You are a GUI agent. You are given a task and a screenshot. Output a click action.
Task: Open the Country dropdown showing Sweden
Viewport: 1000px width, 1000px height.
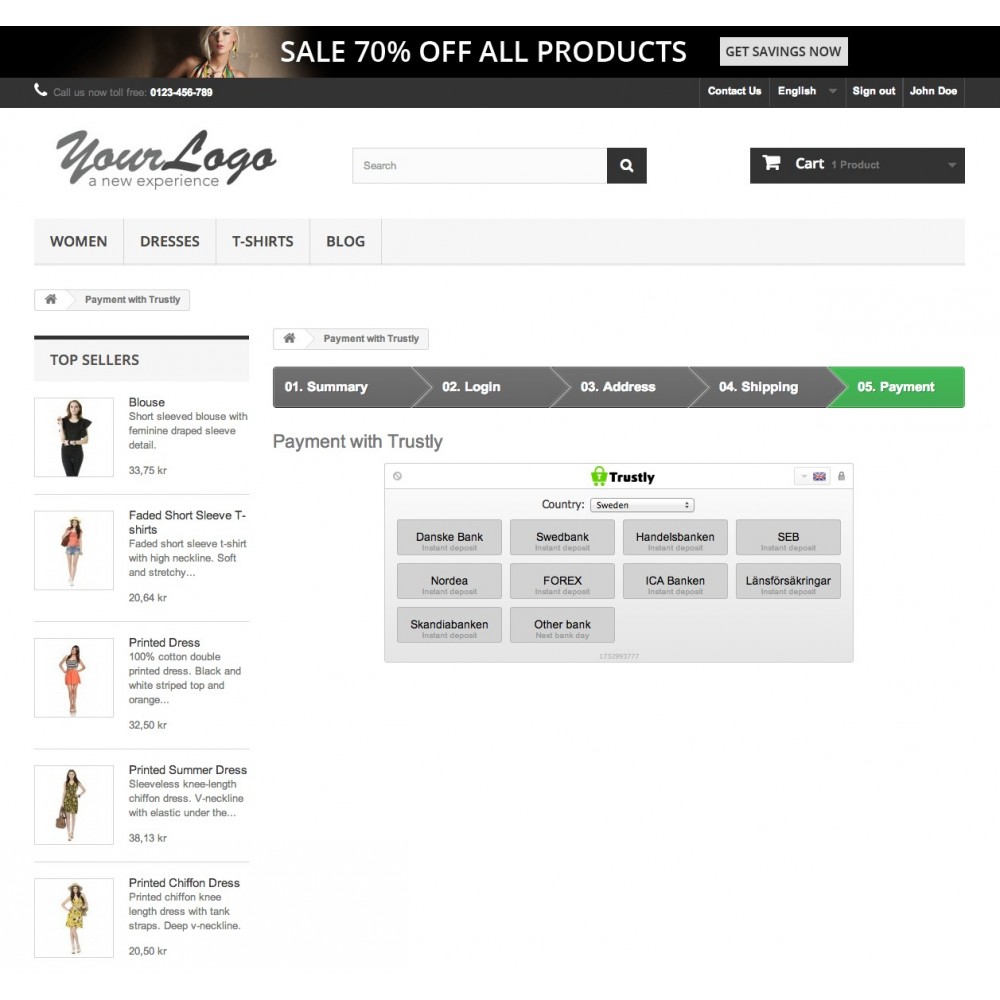[x=642, y=505]
